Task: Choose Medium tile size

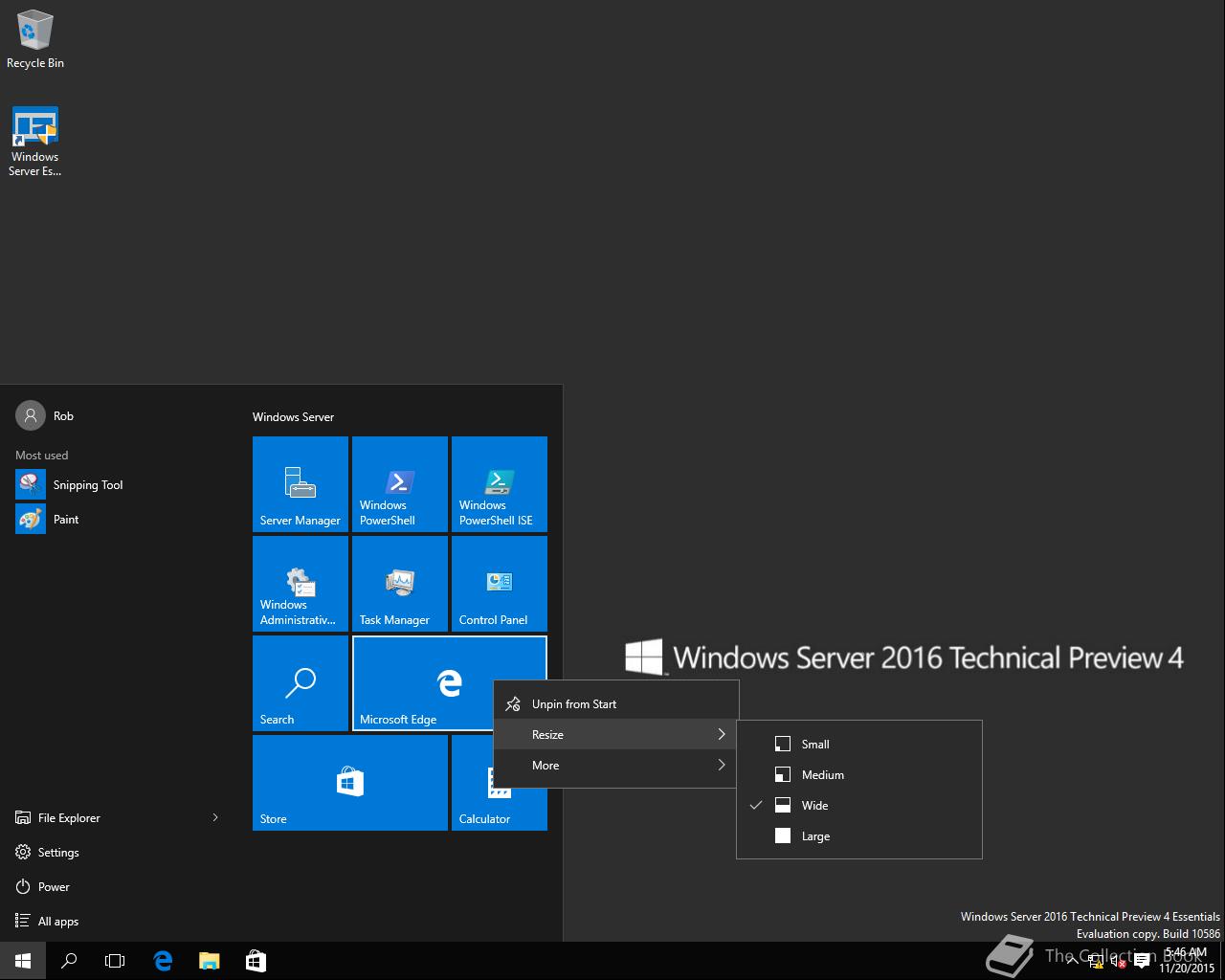Action: [x=859, y=774]
